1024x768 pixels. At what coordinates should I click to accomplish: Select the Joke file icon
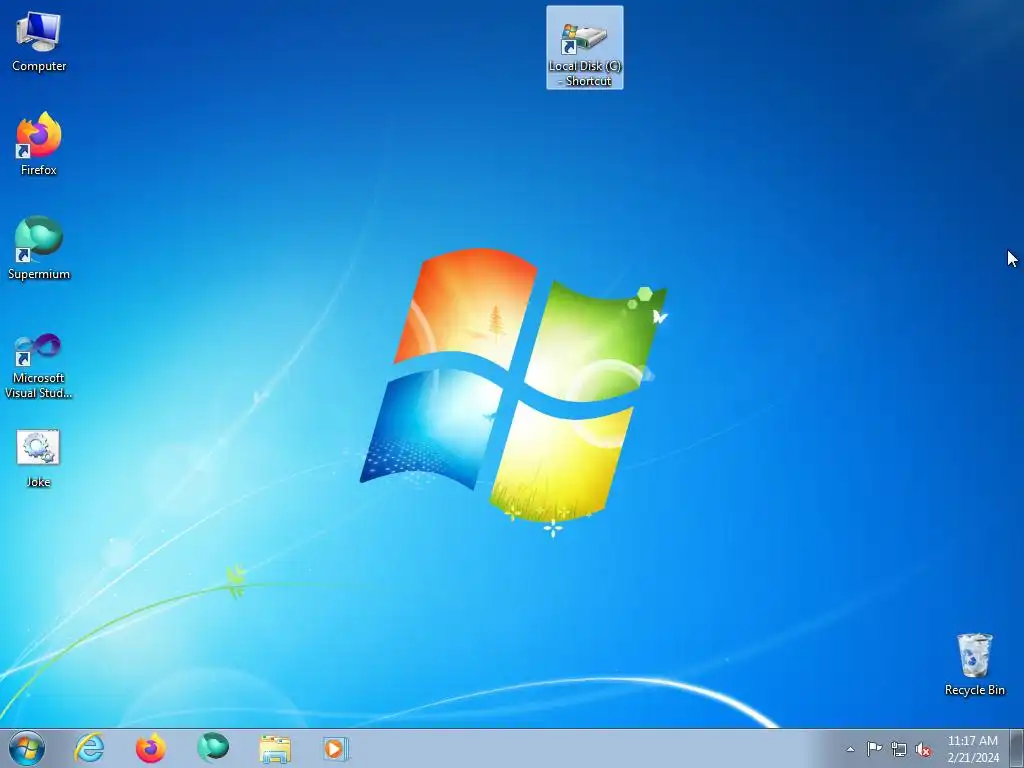click(x=39, y=458)
